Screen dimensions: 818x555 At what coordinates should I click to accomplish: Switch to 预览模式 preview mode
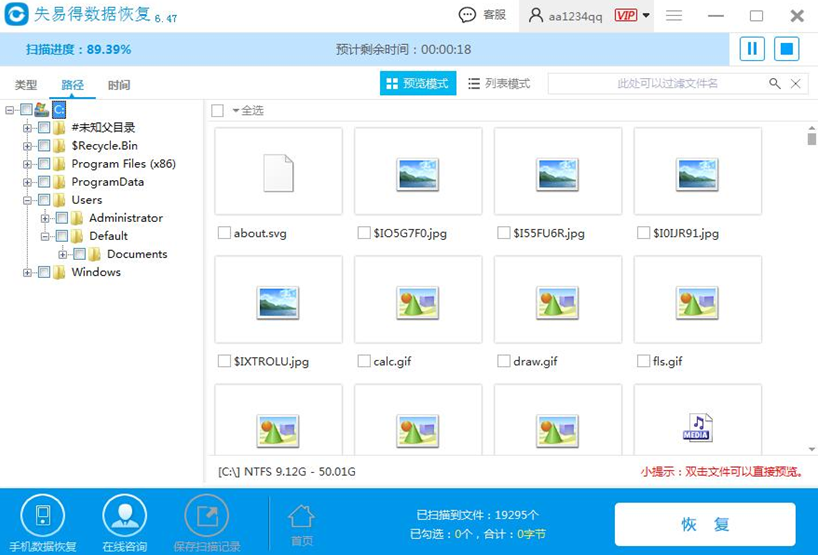pyautogui.click(x=418, y=83)
